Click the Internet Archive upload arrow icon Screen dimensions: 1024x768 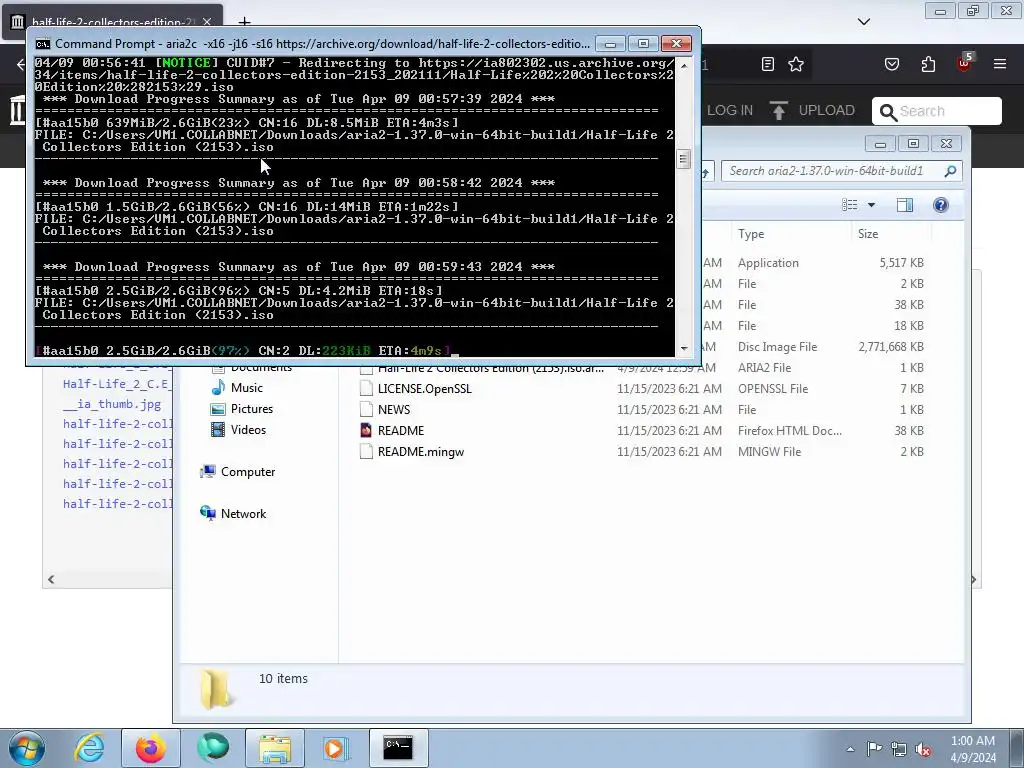(x=778, y=110)
